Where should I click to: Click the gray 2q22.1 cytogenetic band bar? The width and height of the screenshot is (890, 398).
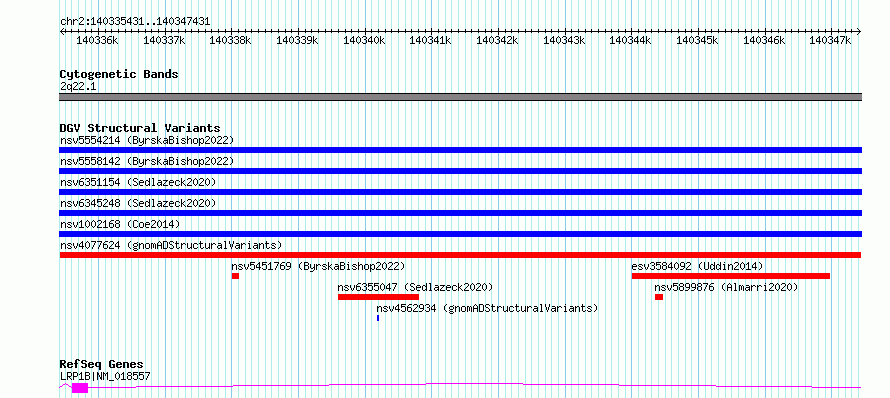tap(460, 97)
